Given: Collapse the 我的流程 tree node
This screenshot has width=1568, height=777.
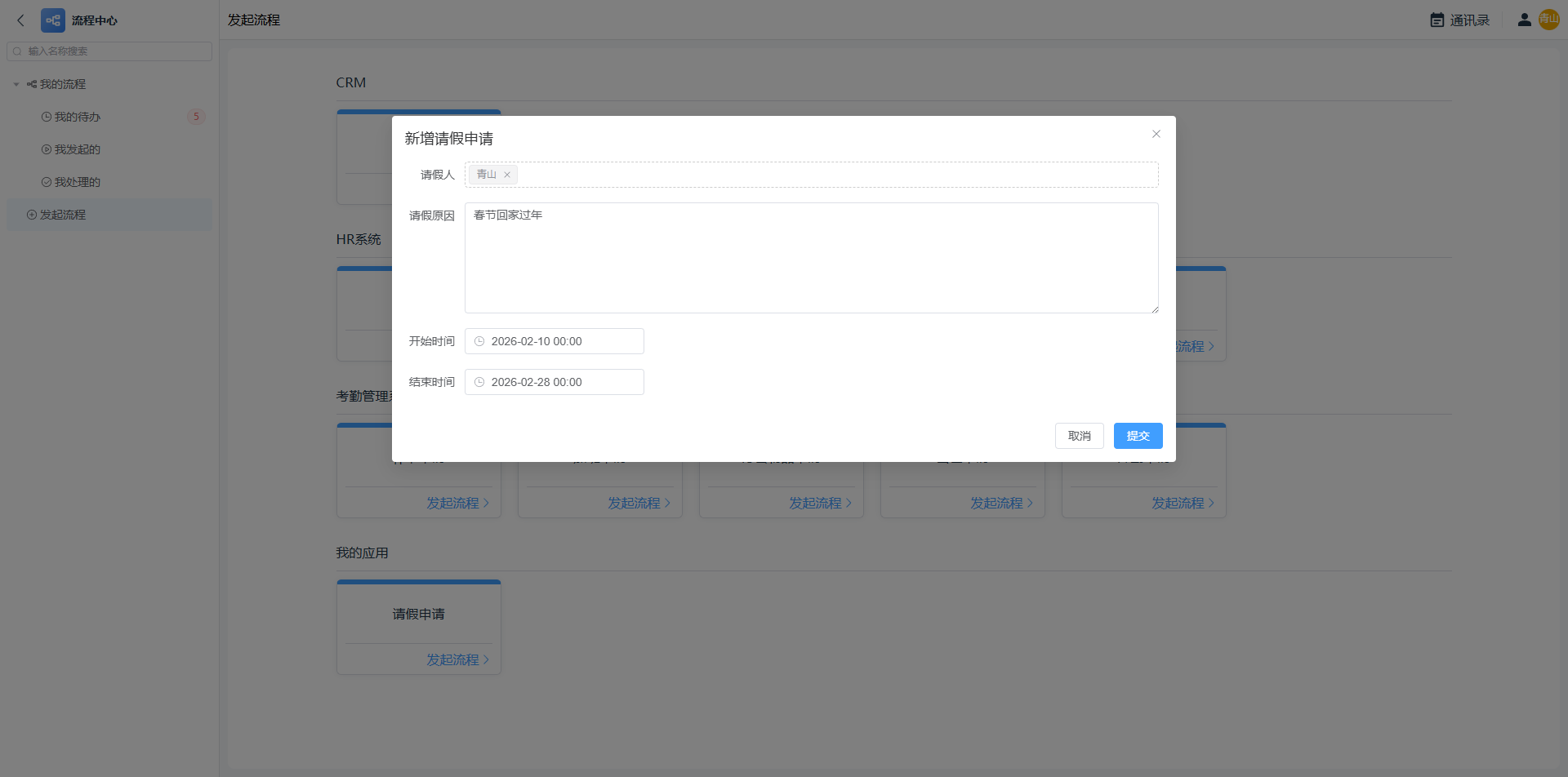Looking at the screenshot, I should [16, 84].
